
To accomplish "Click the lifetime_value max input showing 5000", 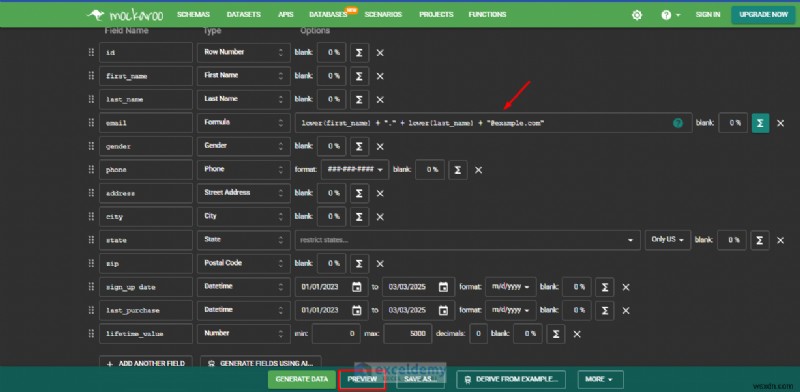I will (x=408, y=334).
